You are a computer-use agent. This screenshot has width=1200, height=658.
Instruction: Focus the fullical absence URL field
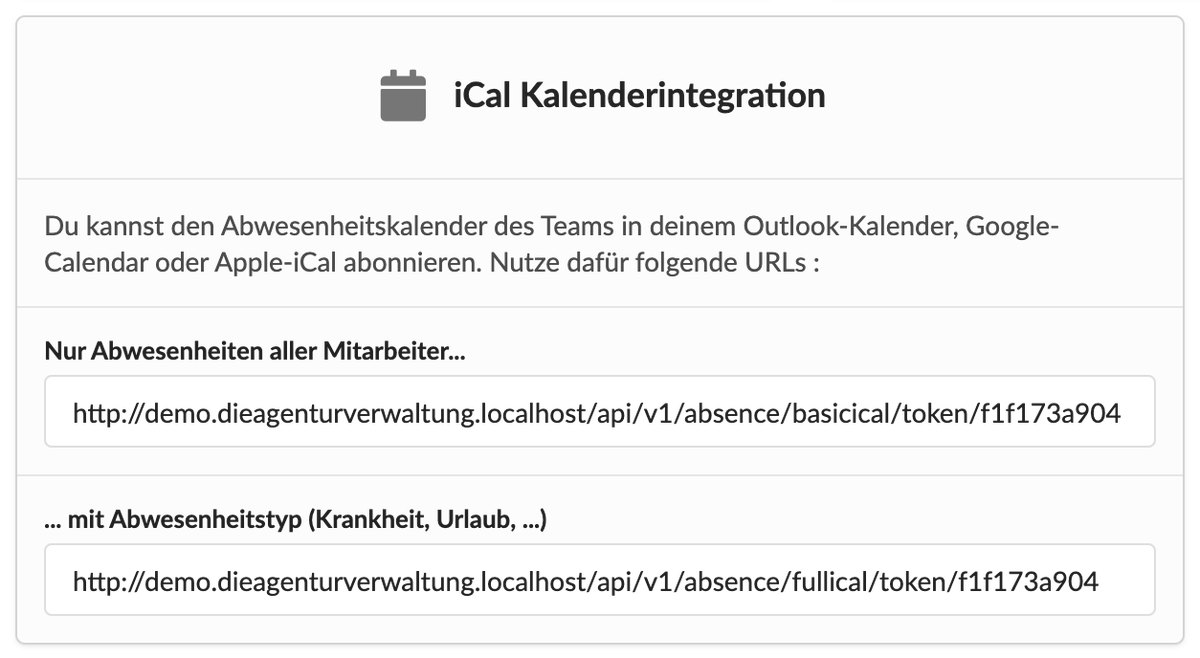600,579
